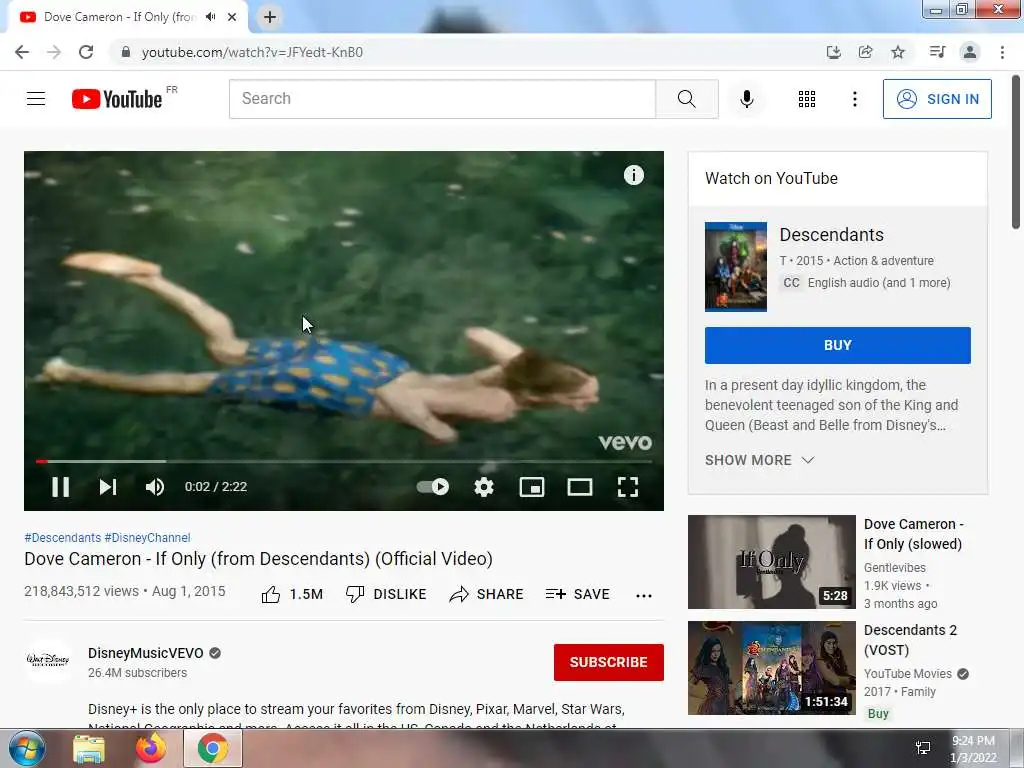
Task: Play If Only (slowed) thumbnail
Action: (772, 562)
